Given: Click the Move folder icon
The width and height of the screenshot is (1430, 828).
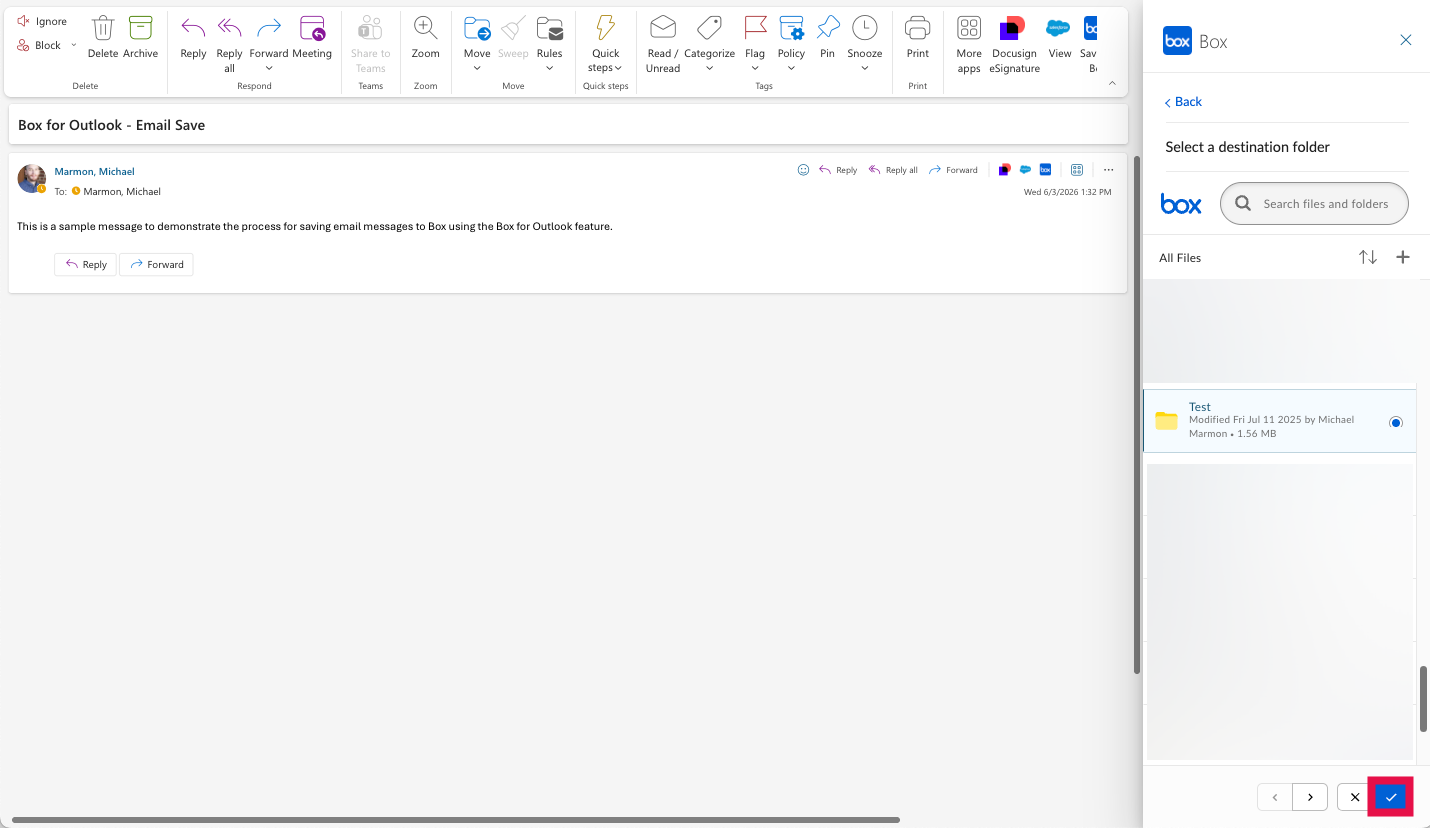Looking at the screenshot, I should pos(477,28).
